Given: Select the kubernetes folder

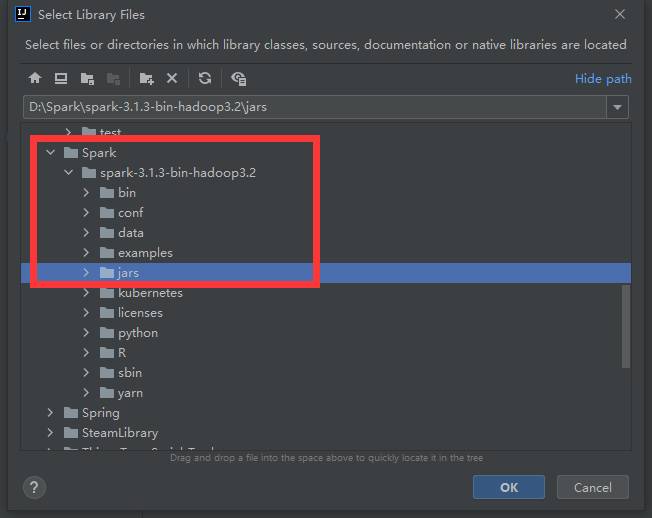Looking at the screenshot, I should pos(141,293).
